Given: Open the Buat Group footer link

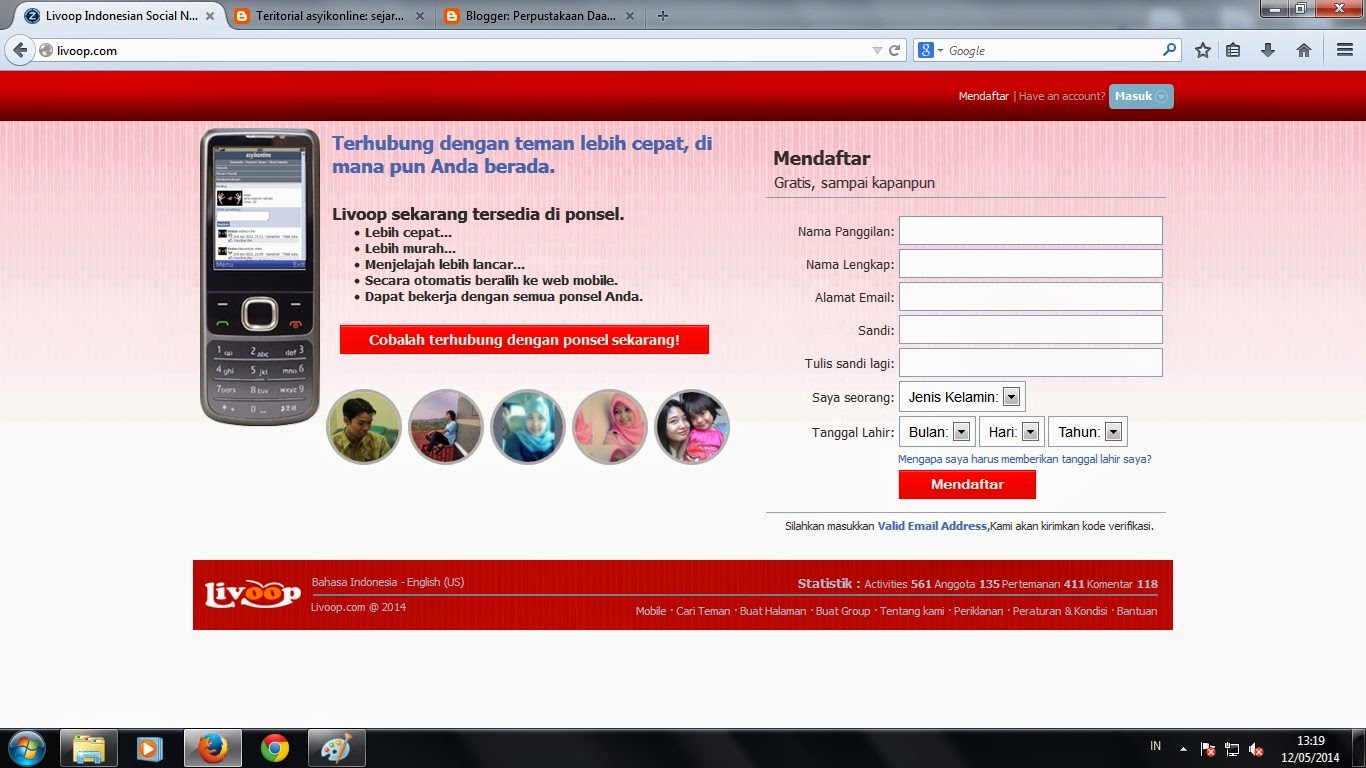Looking at the screenshot, I should coord(843,611).
